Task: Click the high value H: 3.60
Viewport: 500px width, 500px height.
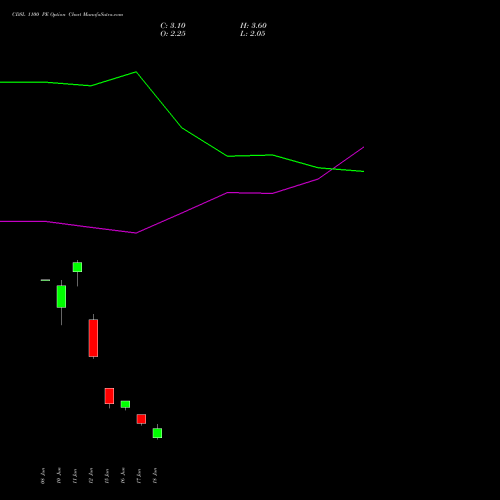Action: click(x=253, y=26)
